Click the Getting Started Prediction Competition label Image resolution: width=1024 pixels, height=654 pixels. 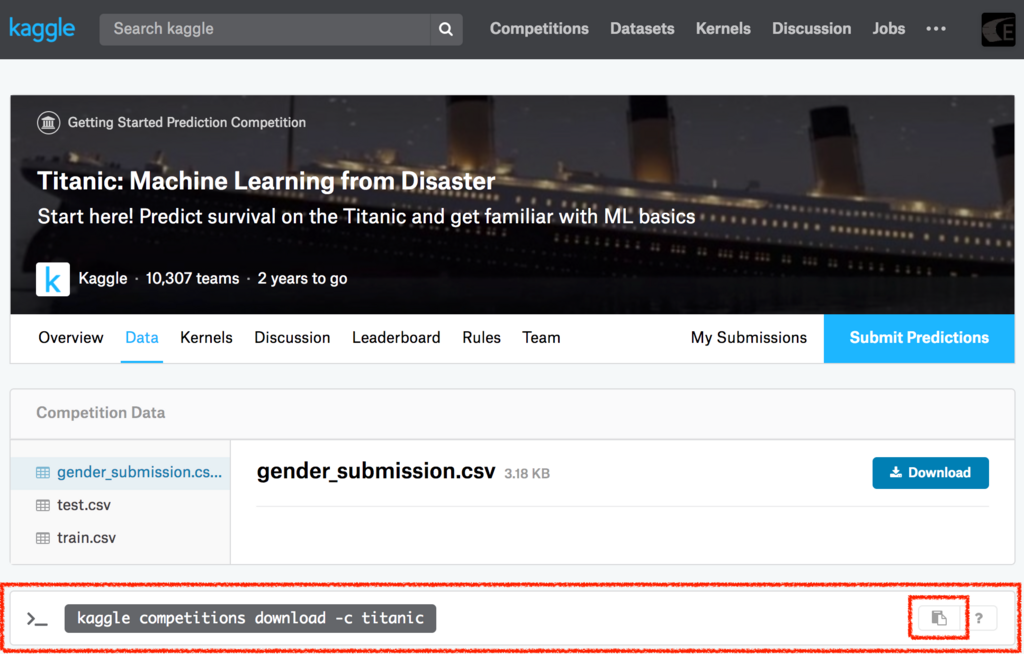tap(187, 122)
